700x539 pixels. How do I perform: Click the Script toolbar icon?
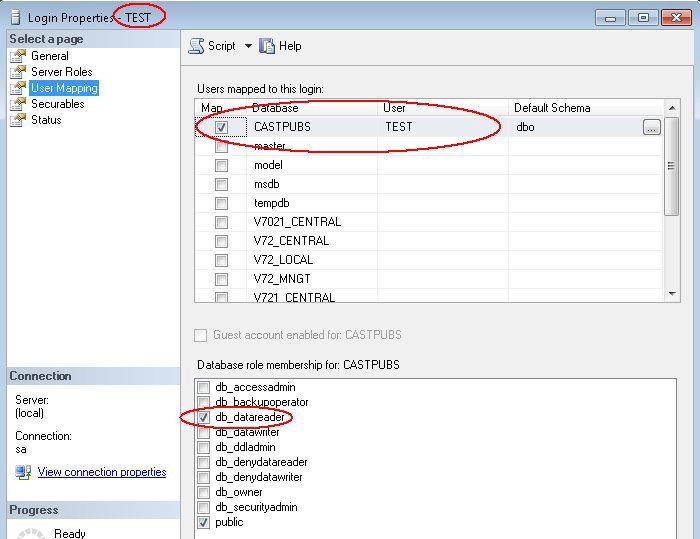(196, 46)
